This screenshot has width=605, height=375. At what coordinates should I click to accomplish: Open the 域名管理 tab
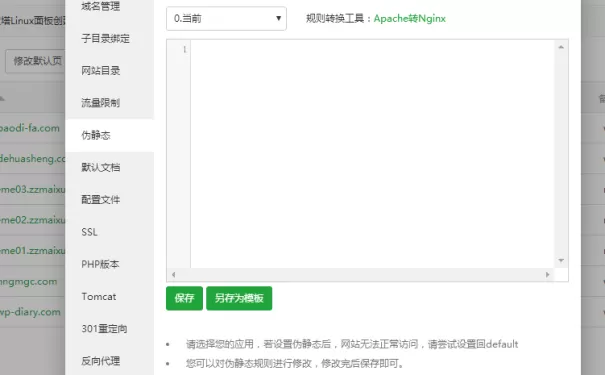(x=100, y=6)
